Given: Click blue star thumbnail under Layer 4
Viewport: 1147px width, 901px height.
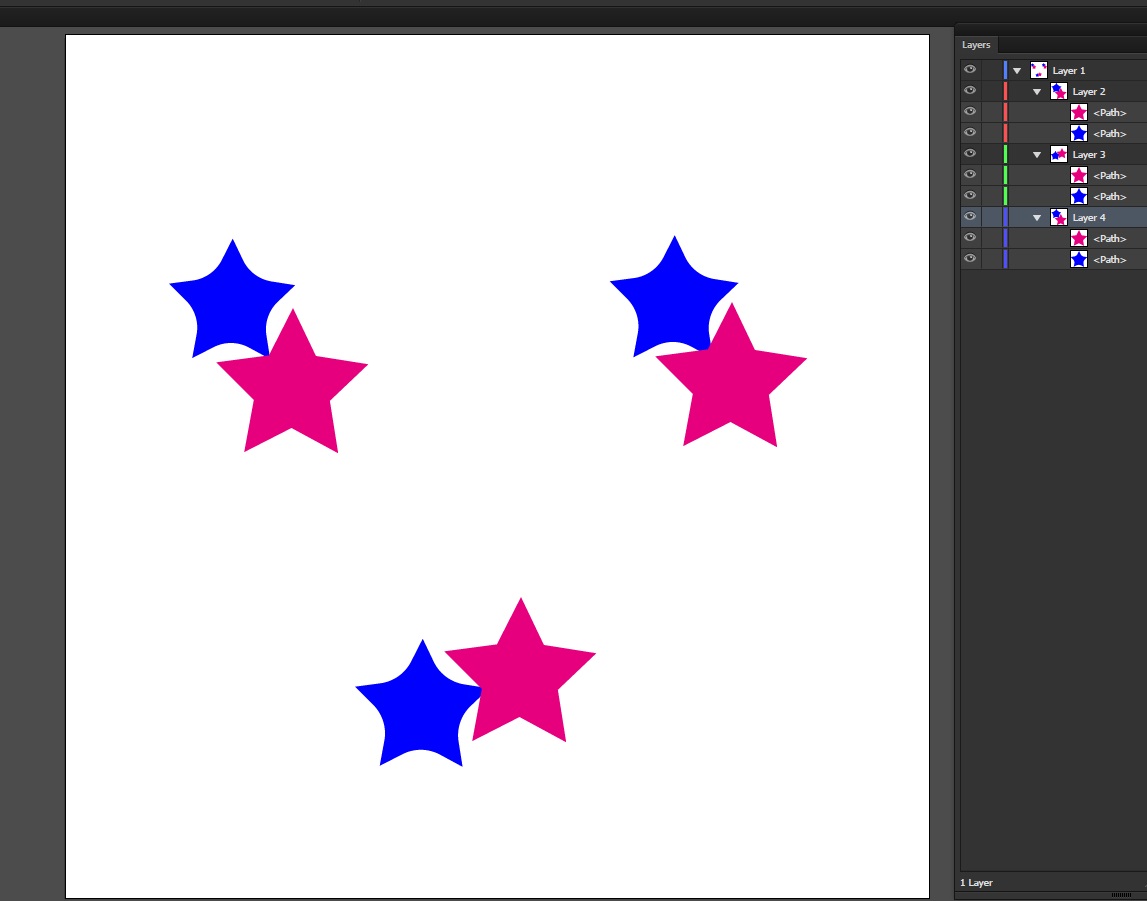Looking at the screenshot, I should click(1079, 259).
